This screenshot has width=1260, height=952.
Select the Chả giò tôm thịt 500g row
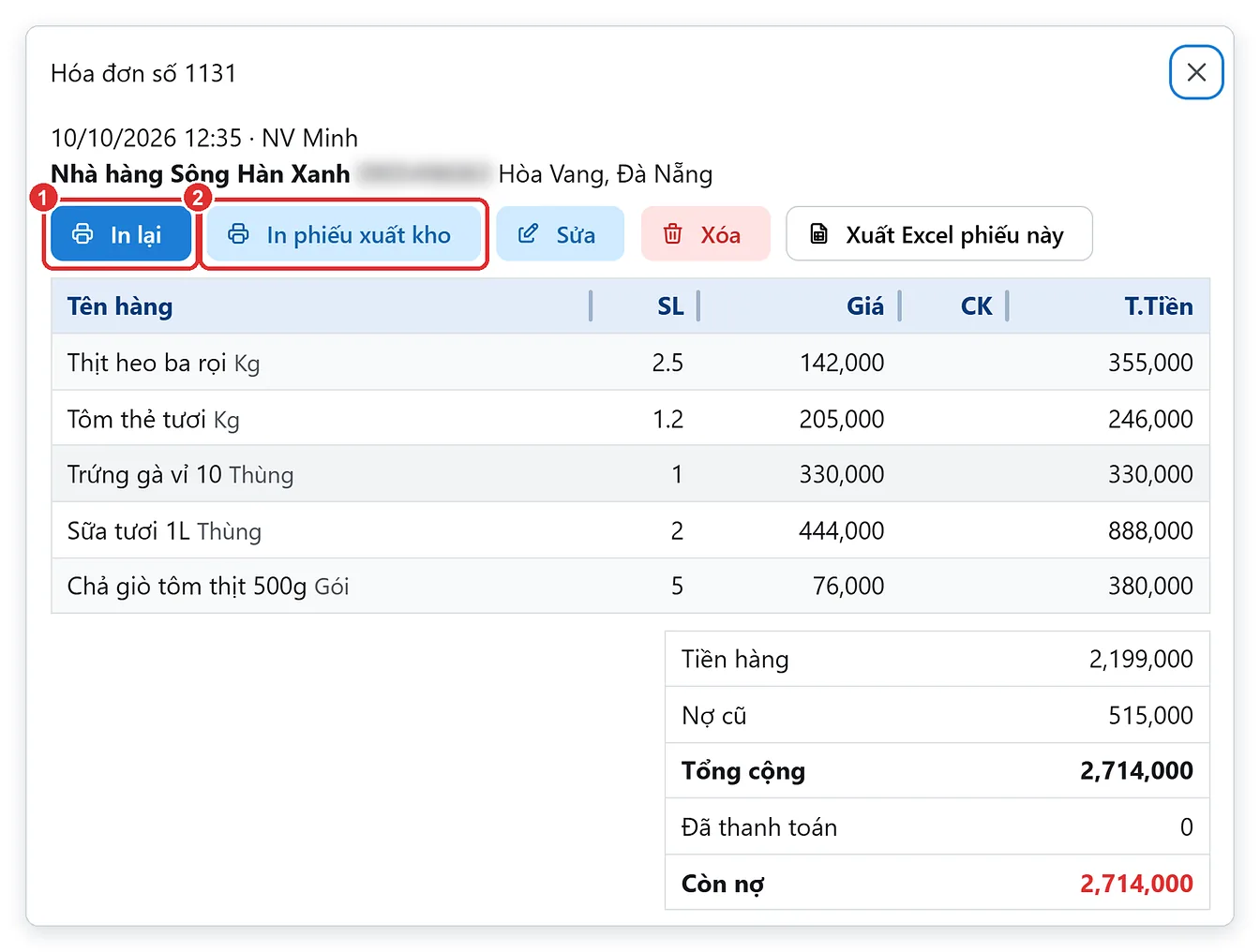pos(630,586)
